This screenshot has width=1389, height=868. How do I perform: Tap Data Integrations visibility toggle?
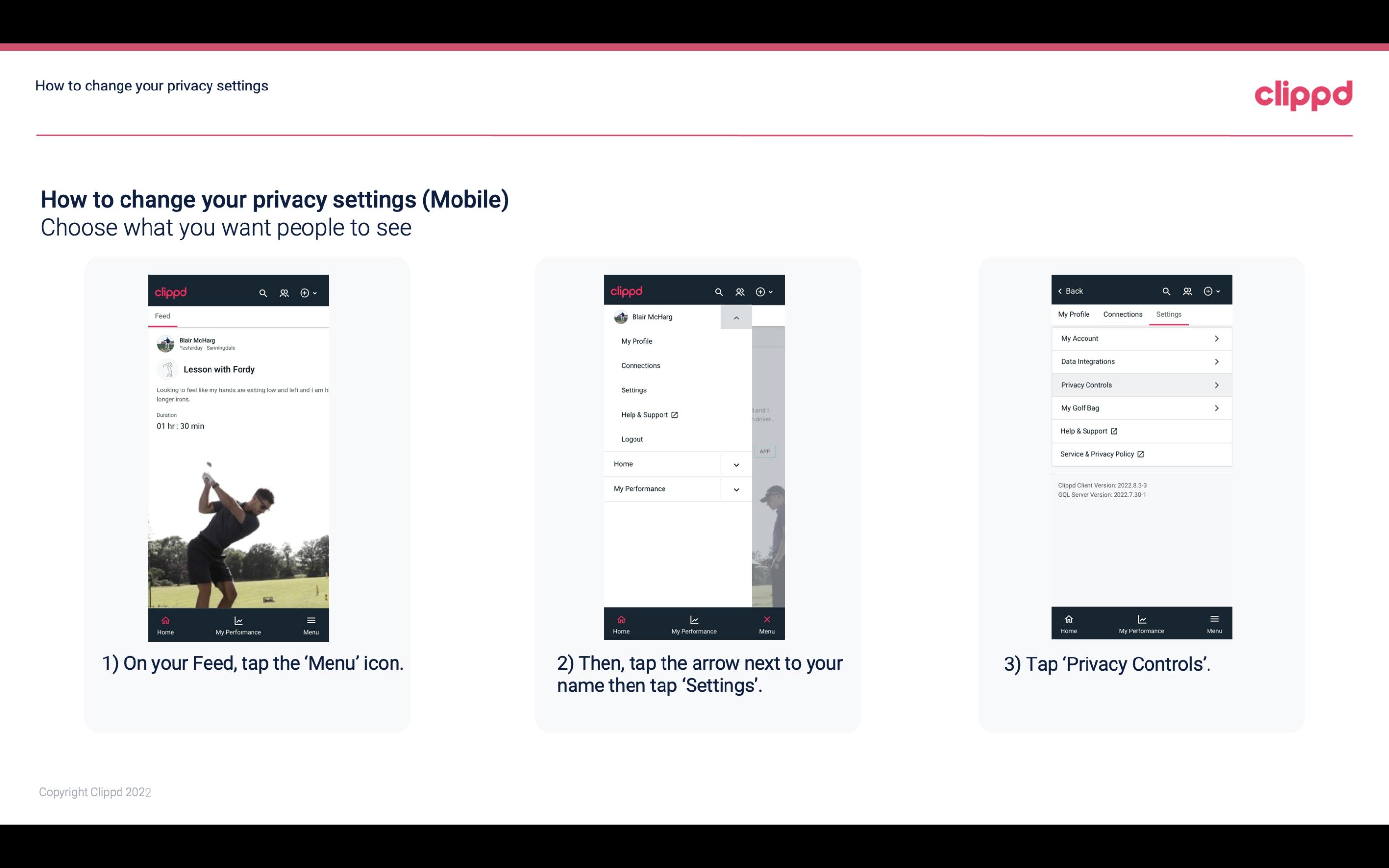click(x=1217, y=361)
